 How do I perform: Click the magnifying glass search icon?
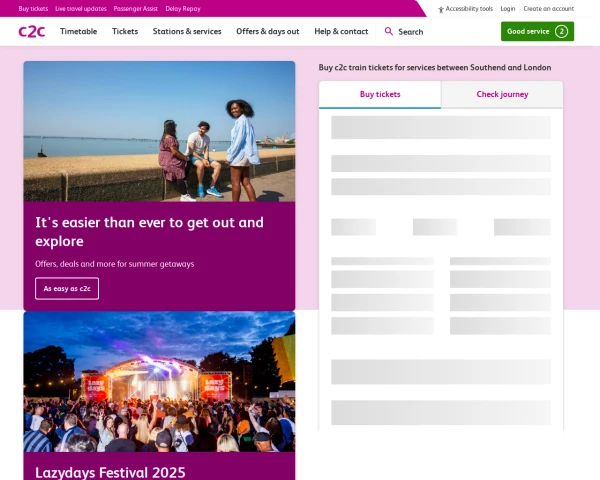pos(388,31)
